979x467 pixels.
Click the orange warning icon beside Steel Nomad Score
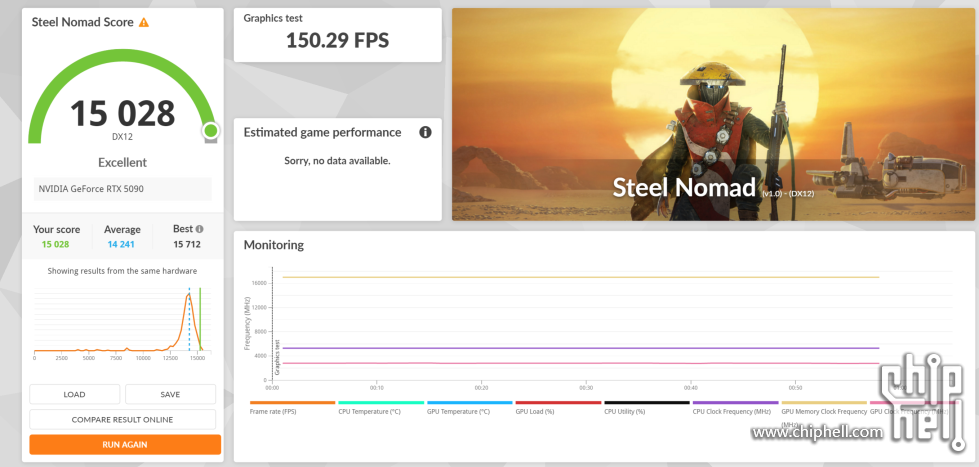tap(144, 22)
